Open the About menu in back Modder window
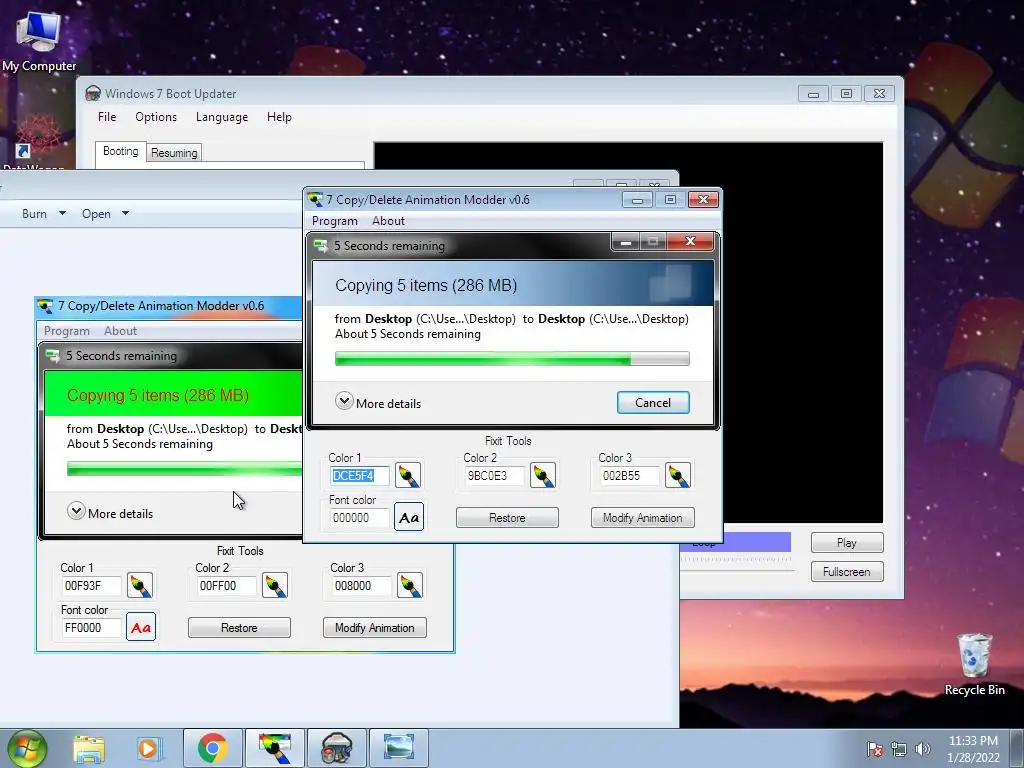1024x768 pixels. point(120,330)
